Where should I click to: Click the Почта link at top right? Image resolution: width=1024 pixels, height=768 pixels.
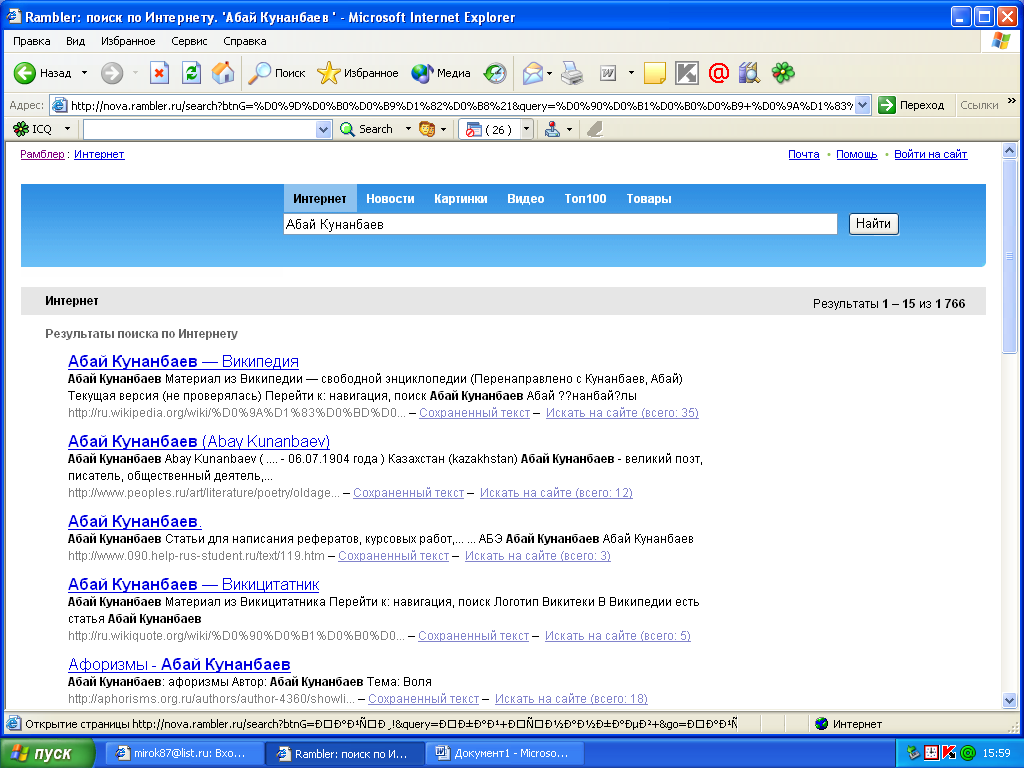point(804,154)
